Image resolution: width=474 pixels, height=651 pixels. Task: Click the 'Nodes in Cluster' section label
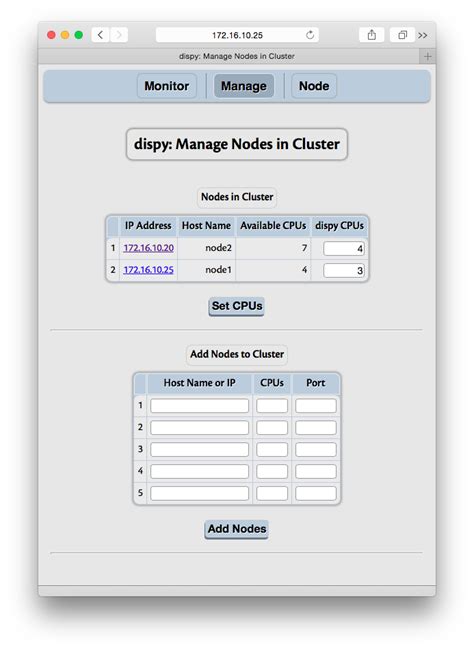tap(237, 197)
